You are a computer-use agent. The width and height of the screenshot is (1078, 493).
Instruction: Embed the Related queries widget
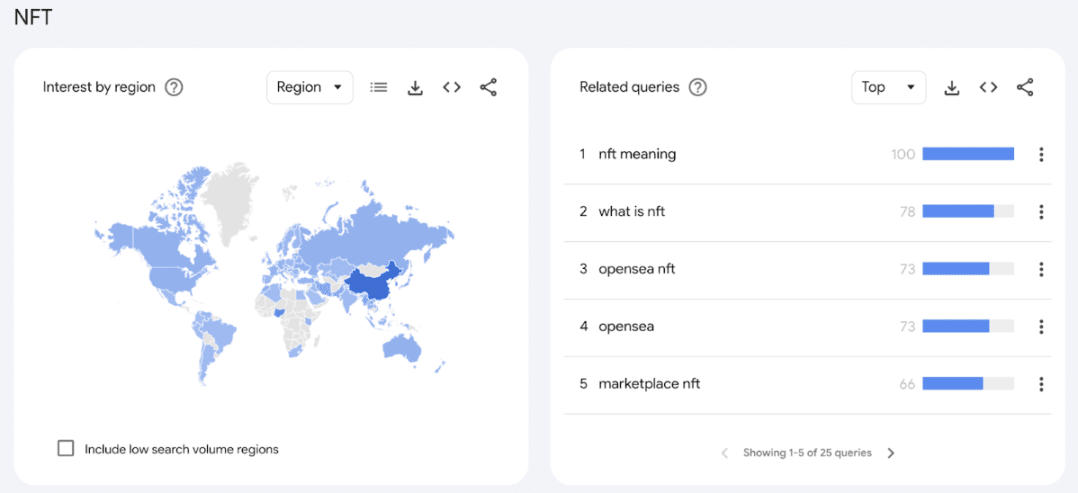[988, 87]
